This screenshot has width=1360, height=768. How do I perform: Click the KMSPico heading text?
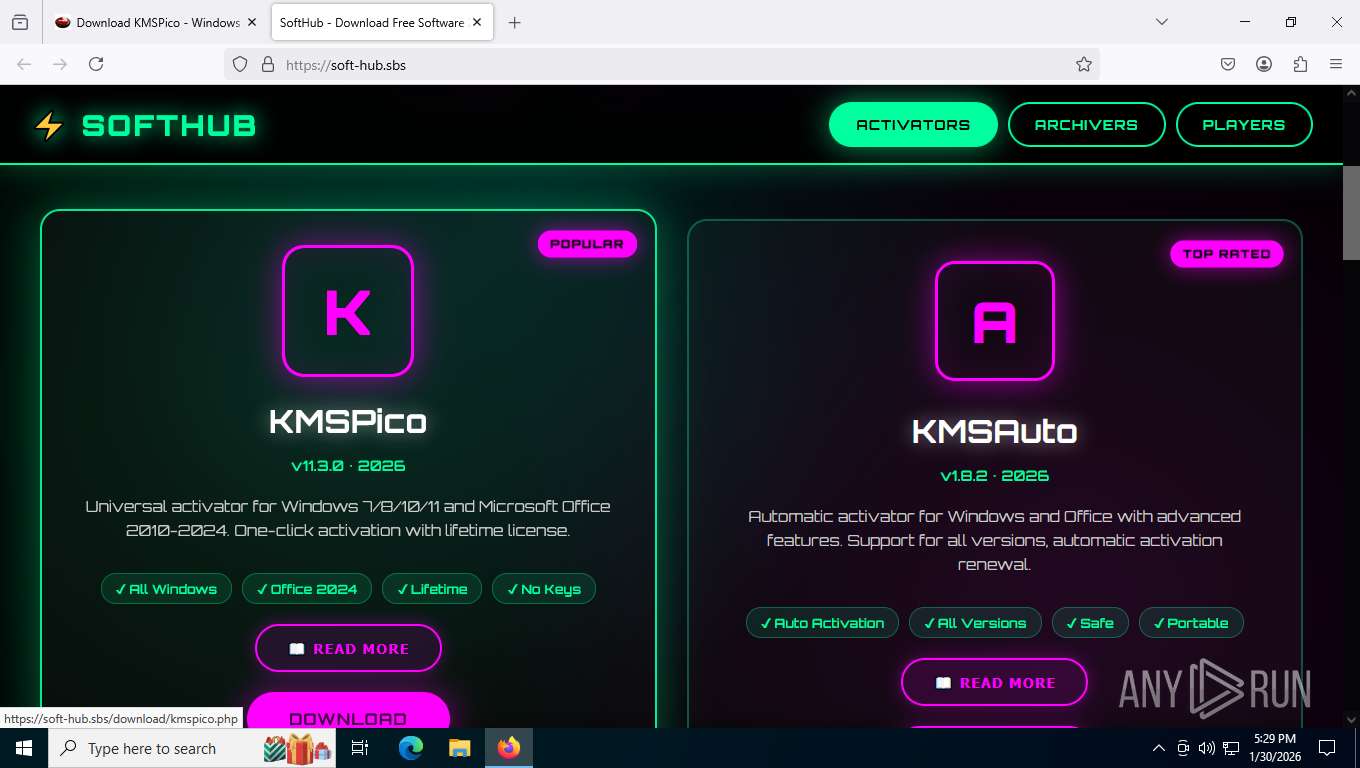(348, 421)
